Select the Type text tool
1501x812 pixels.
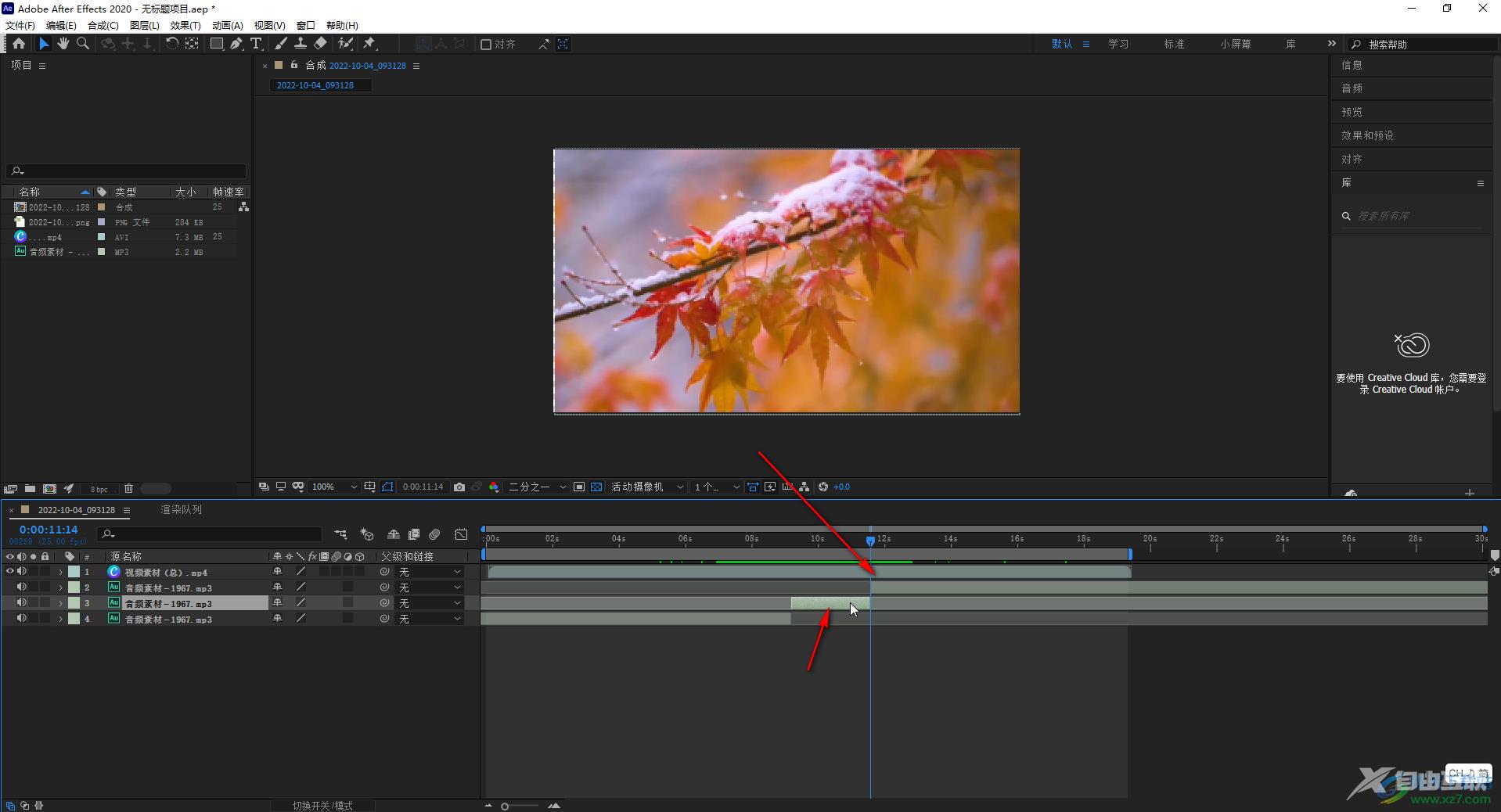[256, 44]
